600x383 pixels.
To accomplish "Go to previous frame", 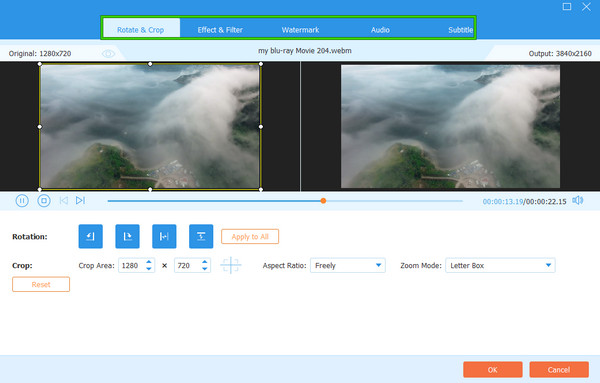I will [64, 200].
